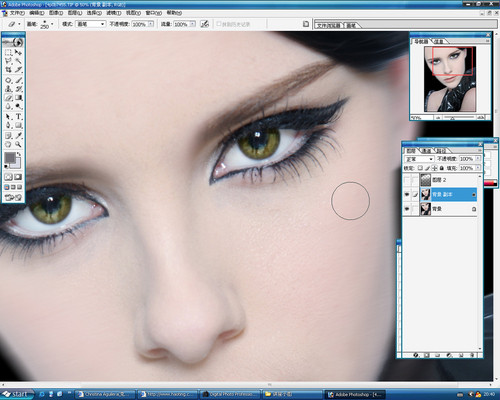The width and height of the screenshot is (500, 400).
Task: Select the Crop tool
Action: click(8, 70)
